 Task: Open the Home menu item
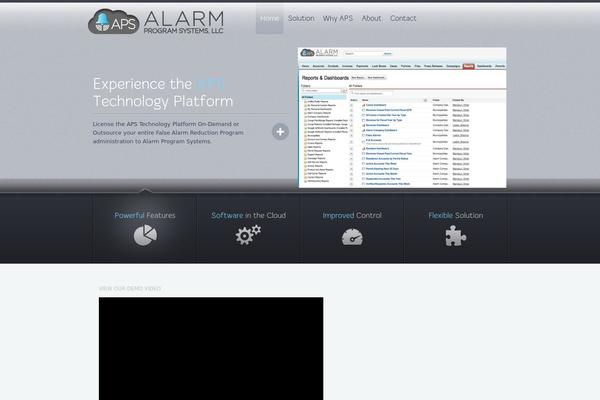(269, 19)
